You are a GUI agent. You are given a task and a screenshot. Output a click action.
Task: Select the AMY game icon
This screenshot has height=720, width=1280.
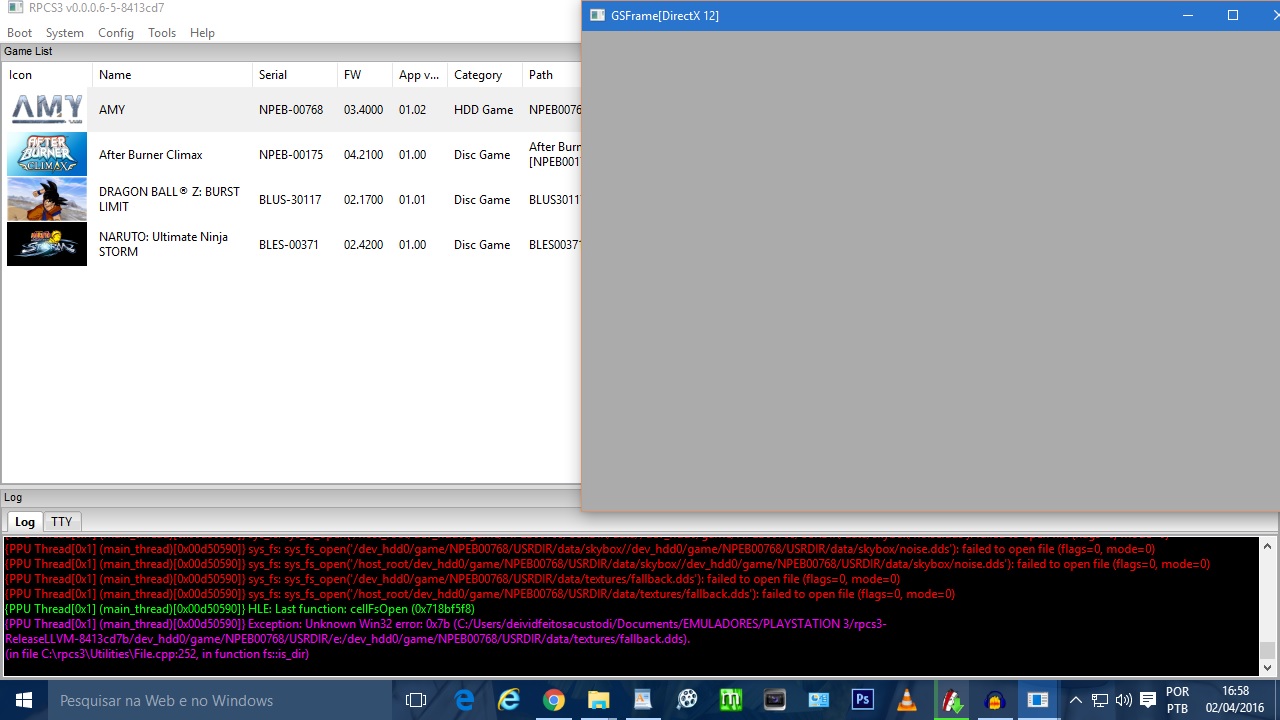point(47,109)
